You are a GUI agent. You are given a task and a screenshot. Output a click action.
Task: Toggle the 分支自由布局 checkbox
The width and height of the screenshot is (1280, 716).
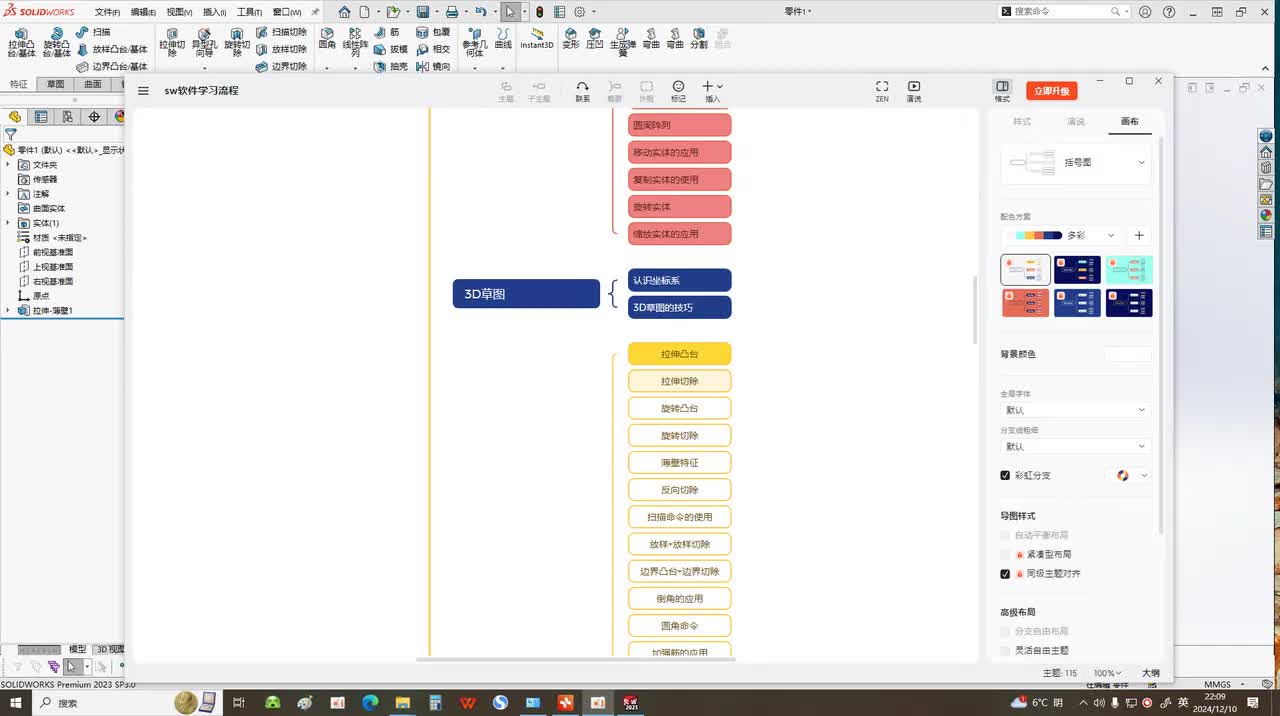point(1005,631)
